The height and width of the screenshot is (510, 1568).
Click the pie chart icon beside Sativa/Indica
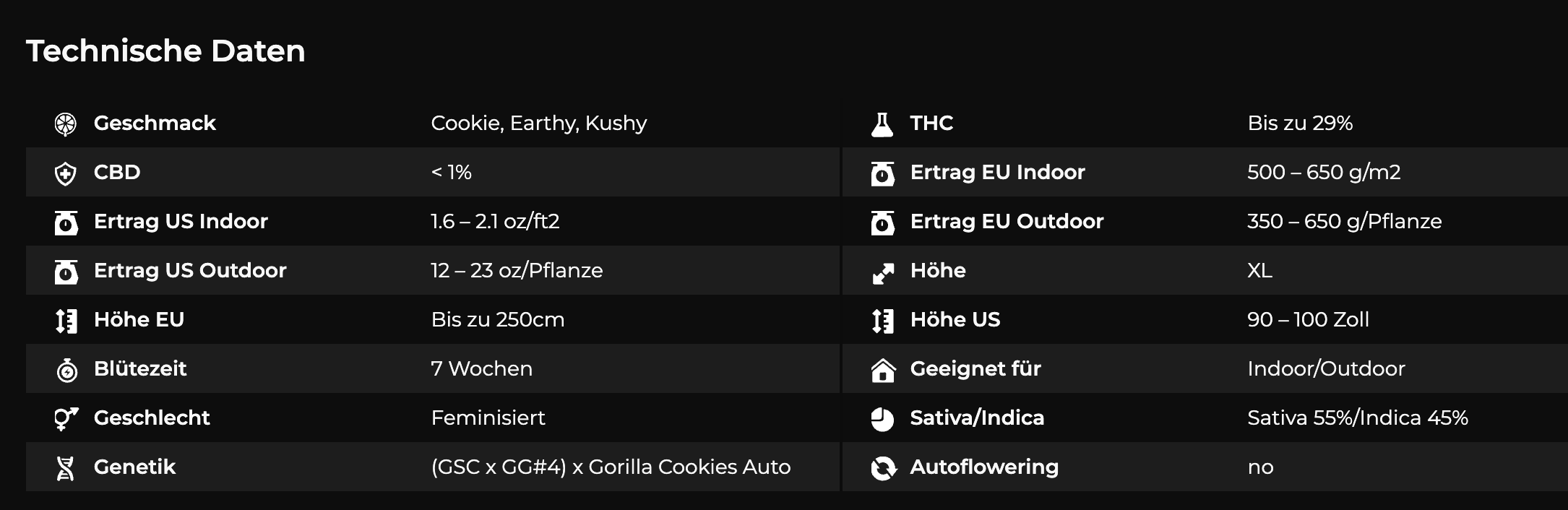[882, 419]
